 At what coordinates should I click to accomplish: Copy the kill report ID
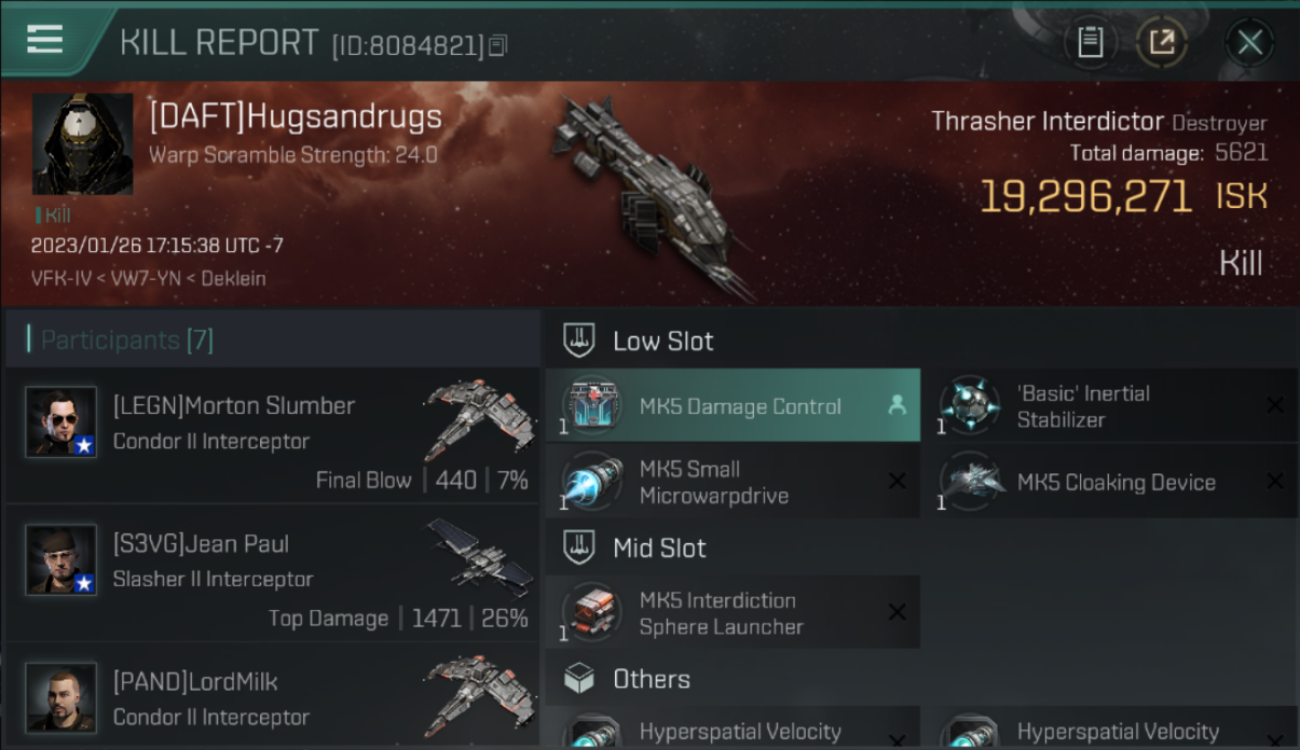[x=498, y=45]
